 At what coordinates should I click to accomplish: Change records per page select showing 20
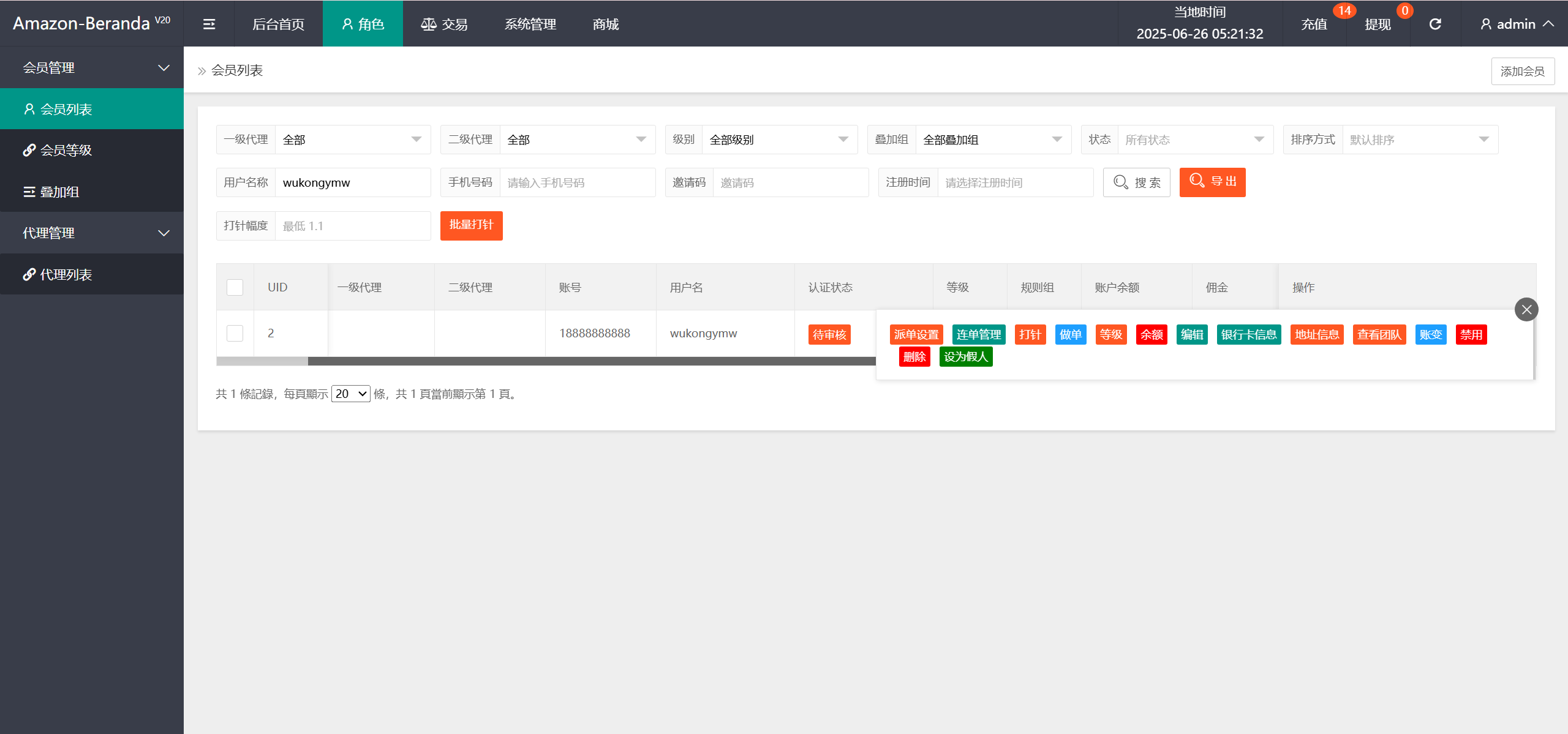(x=350, y=394)
